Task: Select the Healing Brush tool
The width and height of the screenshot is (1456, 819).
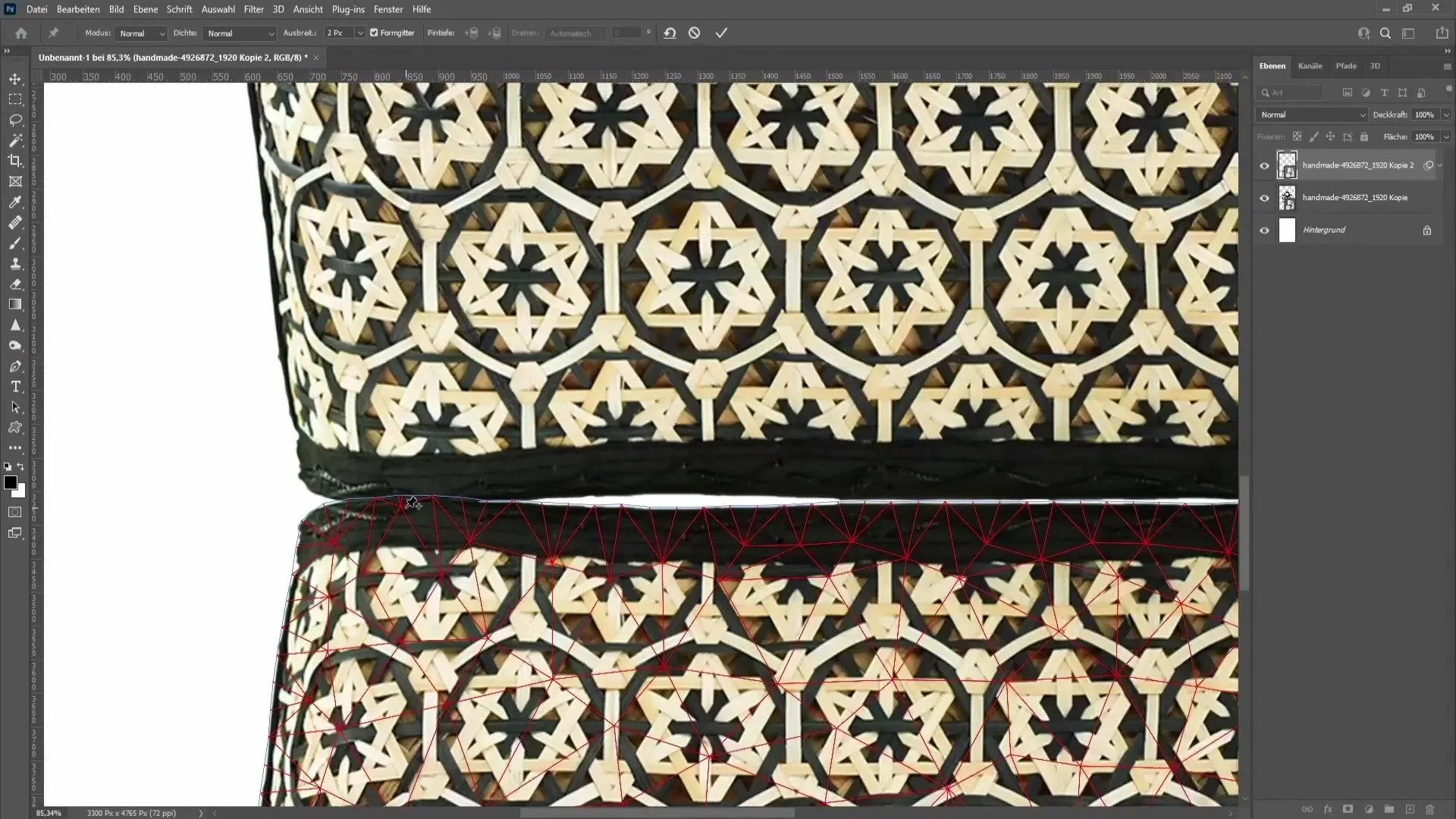Action: click(x=15, y=222)
